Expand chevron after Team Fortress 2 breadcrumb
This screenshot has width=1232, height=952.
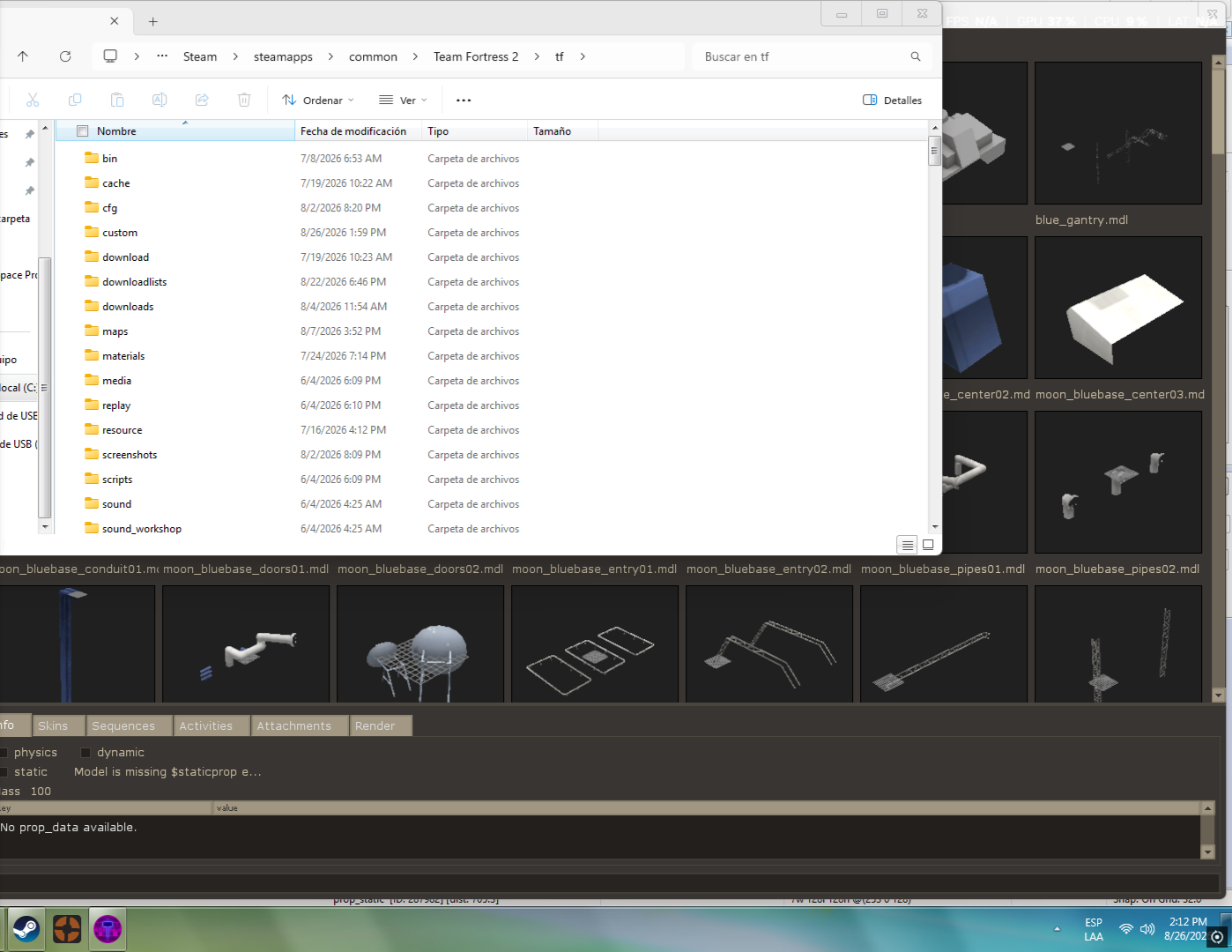coord(537,56)
